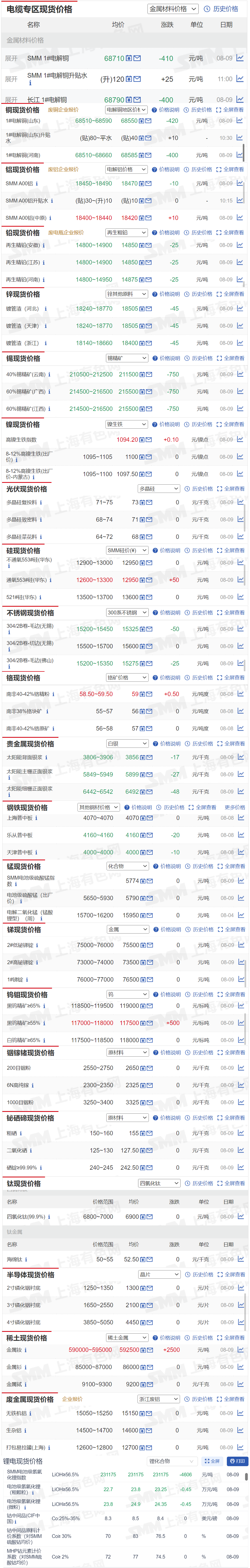Open the 300系不锈钢 dropdown
The height and width of the screenshot is (1568, 250).
[127, 613]
